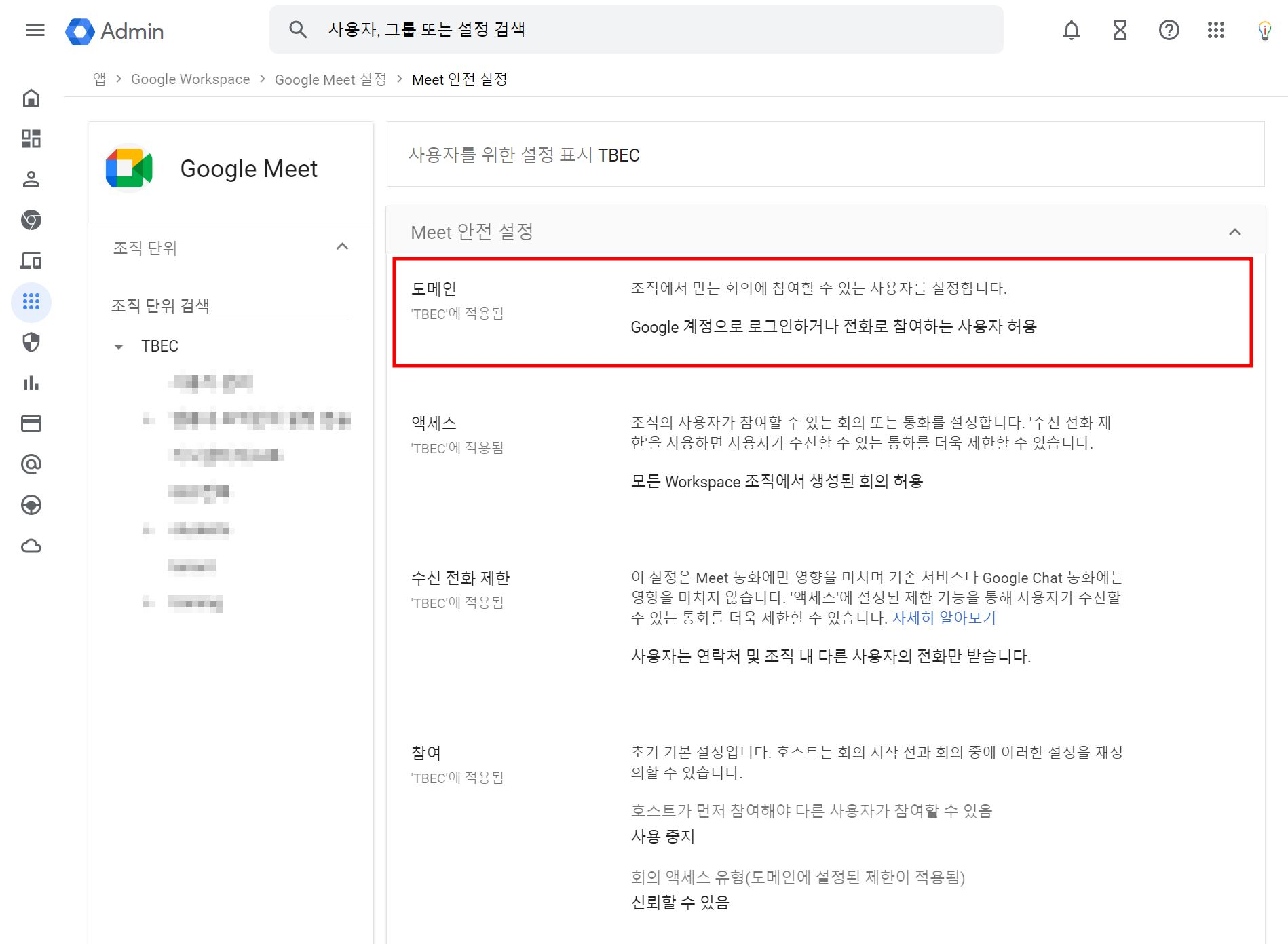Click the Google Admin logo
Viewport: 1288px width, 944px height.
[x=114, y=31]
